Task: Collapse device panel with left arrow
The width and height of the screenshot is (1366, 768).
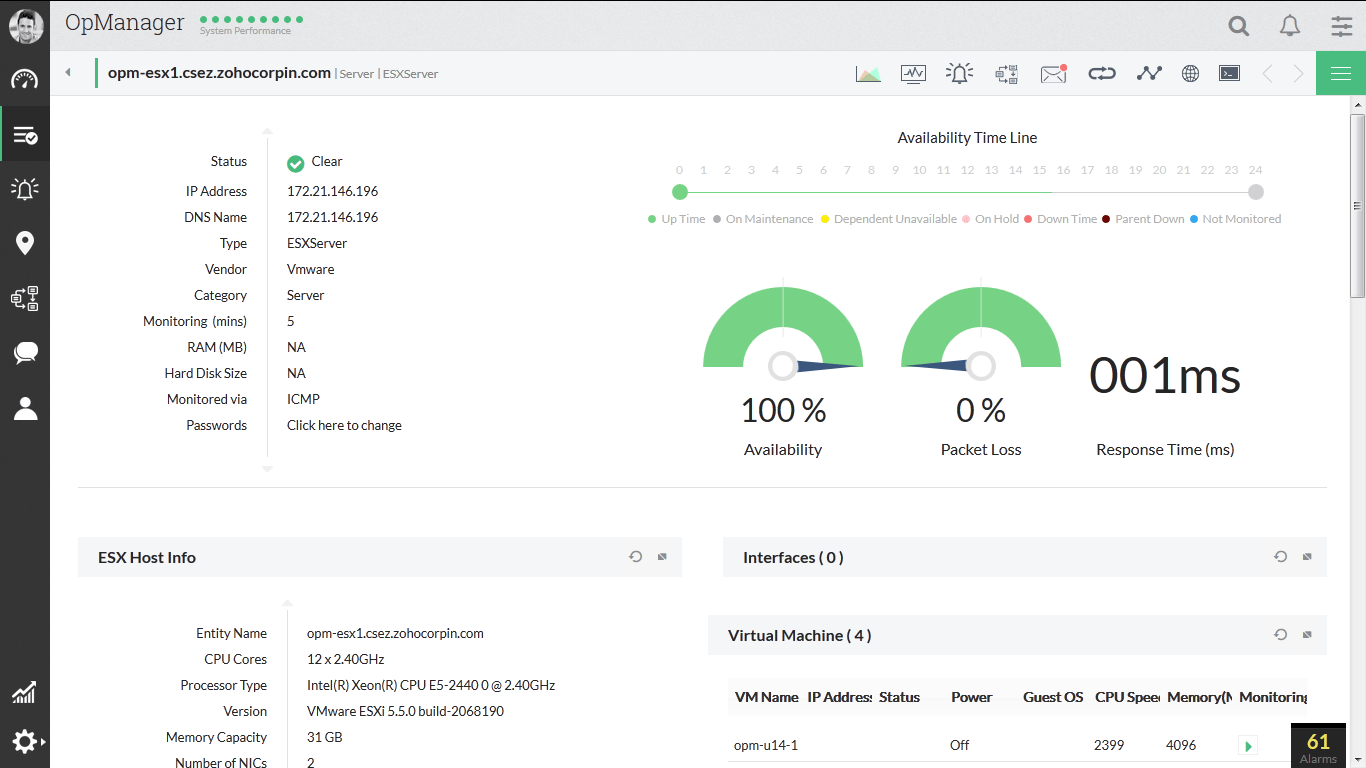Action: click(68, 72)
